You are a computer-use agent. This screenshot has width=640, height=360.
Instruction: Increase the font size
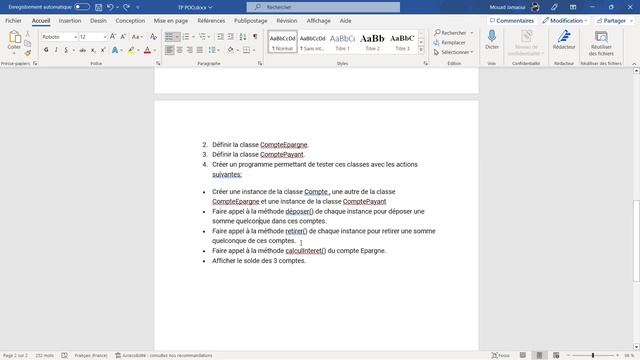[x=113, y=37]
